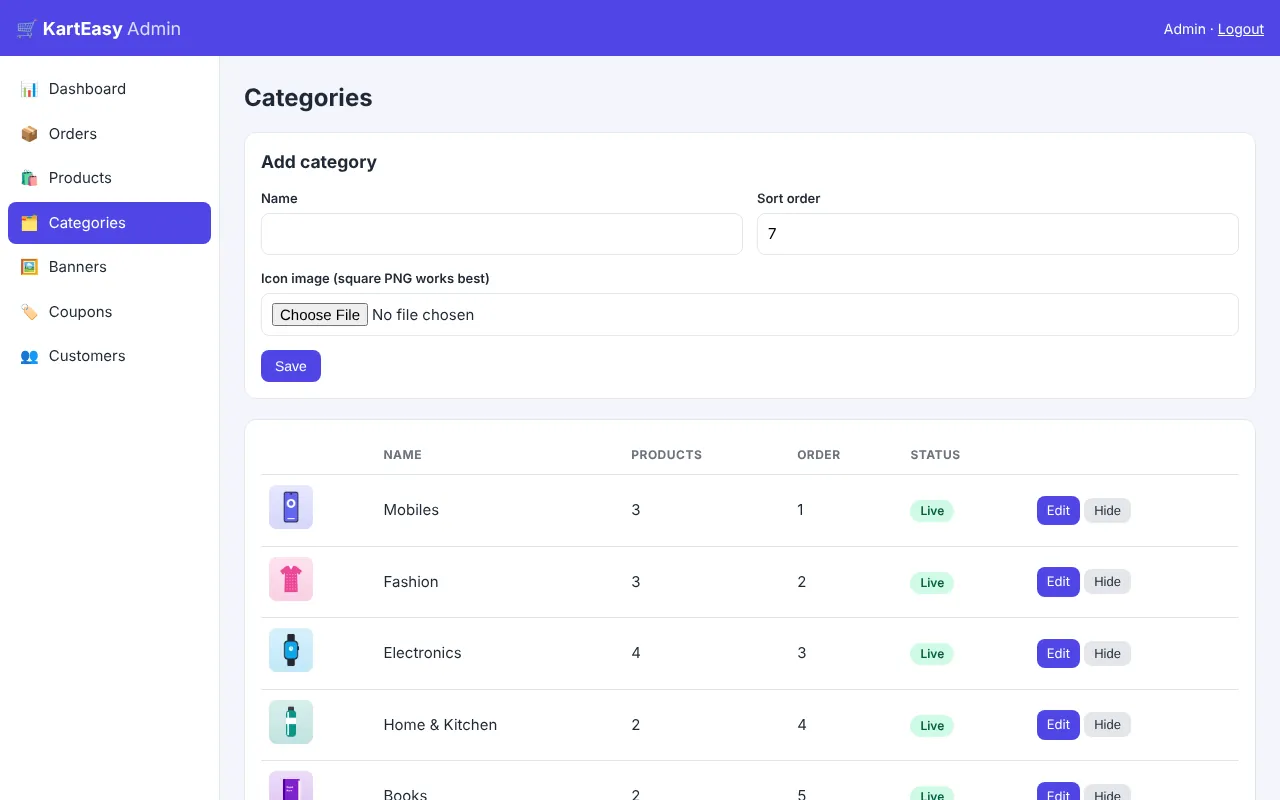Hide the Mobiles category
Screen dimensions: 1280x800
1107,510
